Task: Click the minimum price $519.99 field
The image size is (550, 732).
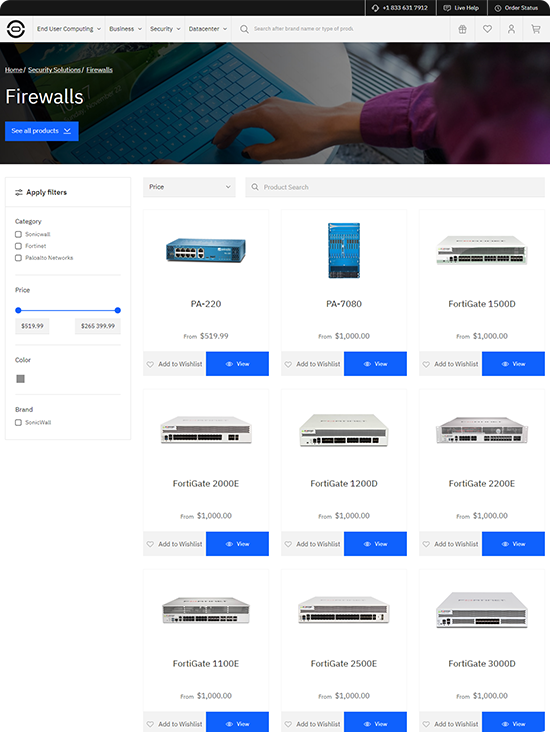Action: 32,326
